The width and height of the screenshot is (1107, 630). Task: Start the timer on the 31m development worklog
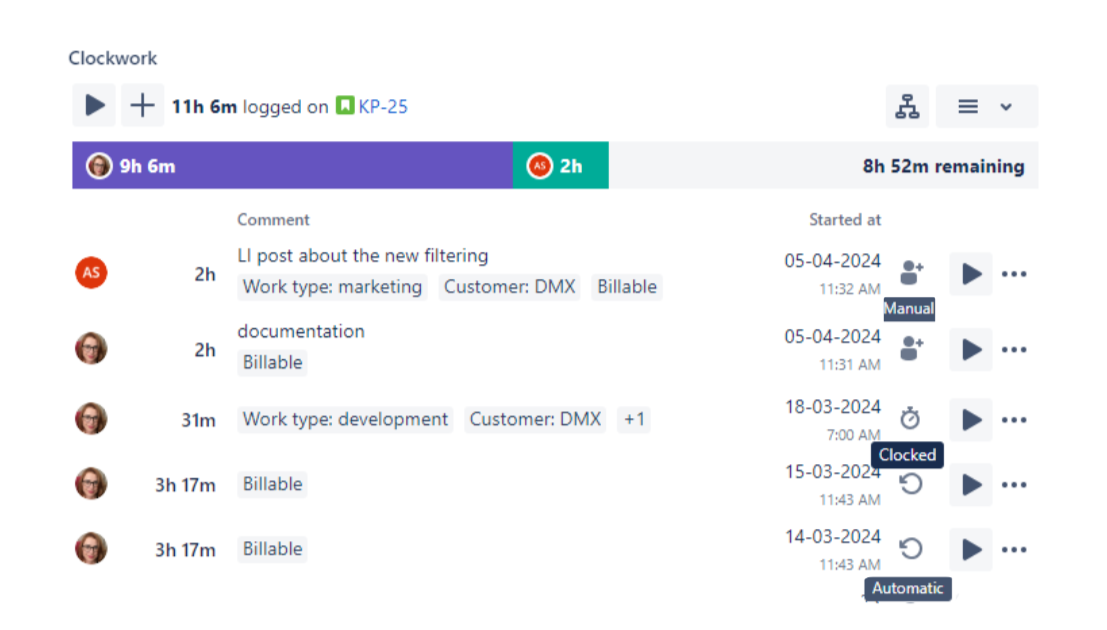970,419
